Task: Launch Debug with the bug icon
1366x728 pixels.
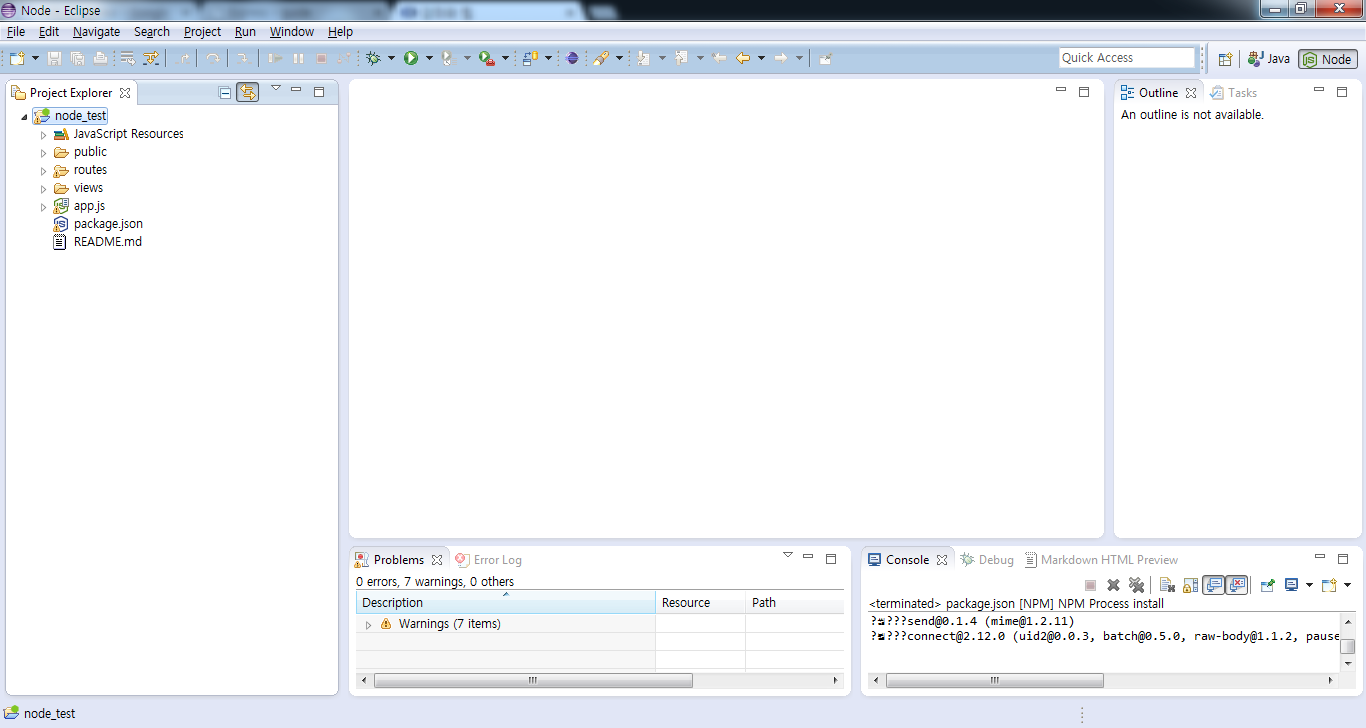Action: click(x=373, y=58)
